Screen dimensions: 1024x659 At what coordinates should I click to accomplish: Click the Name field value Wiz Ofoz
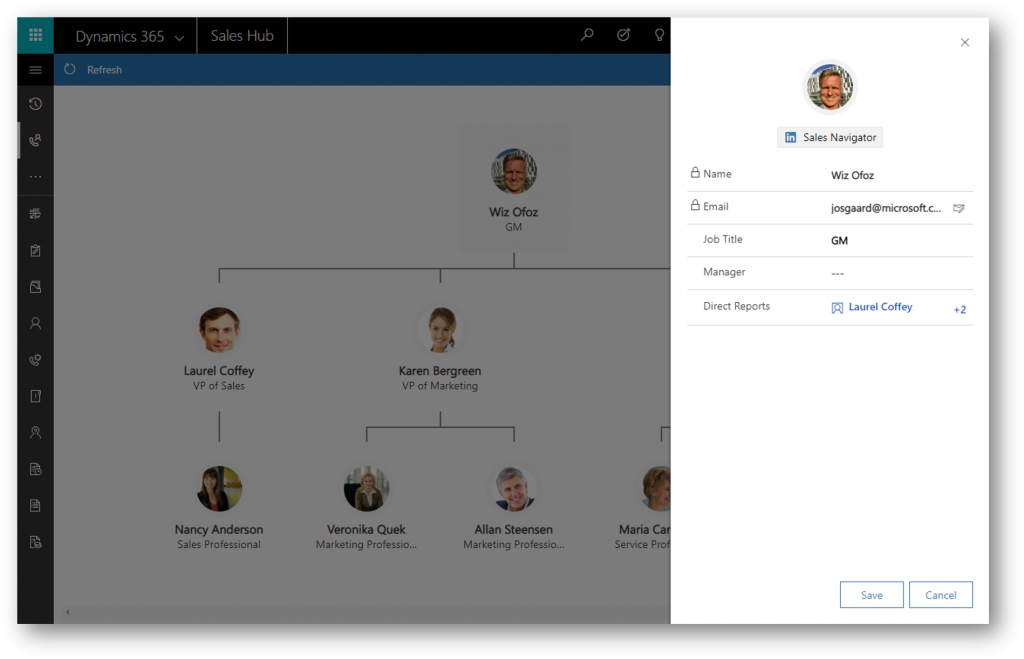point(852,175)
